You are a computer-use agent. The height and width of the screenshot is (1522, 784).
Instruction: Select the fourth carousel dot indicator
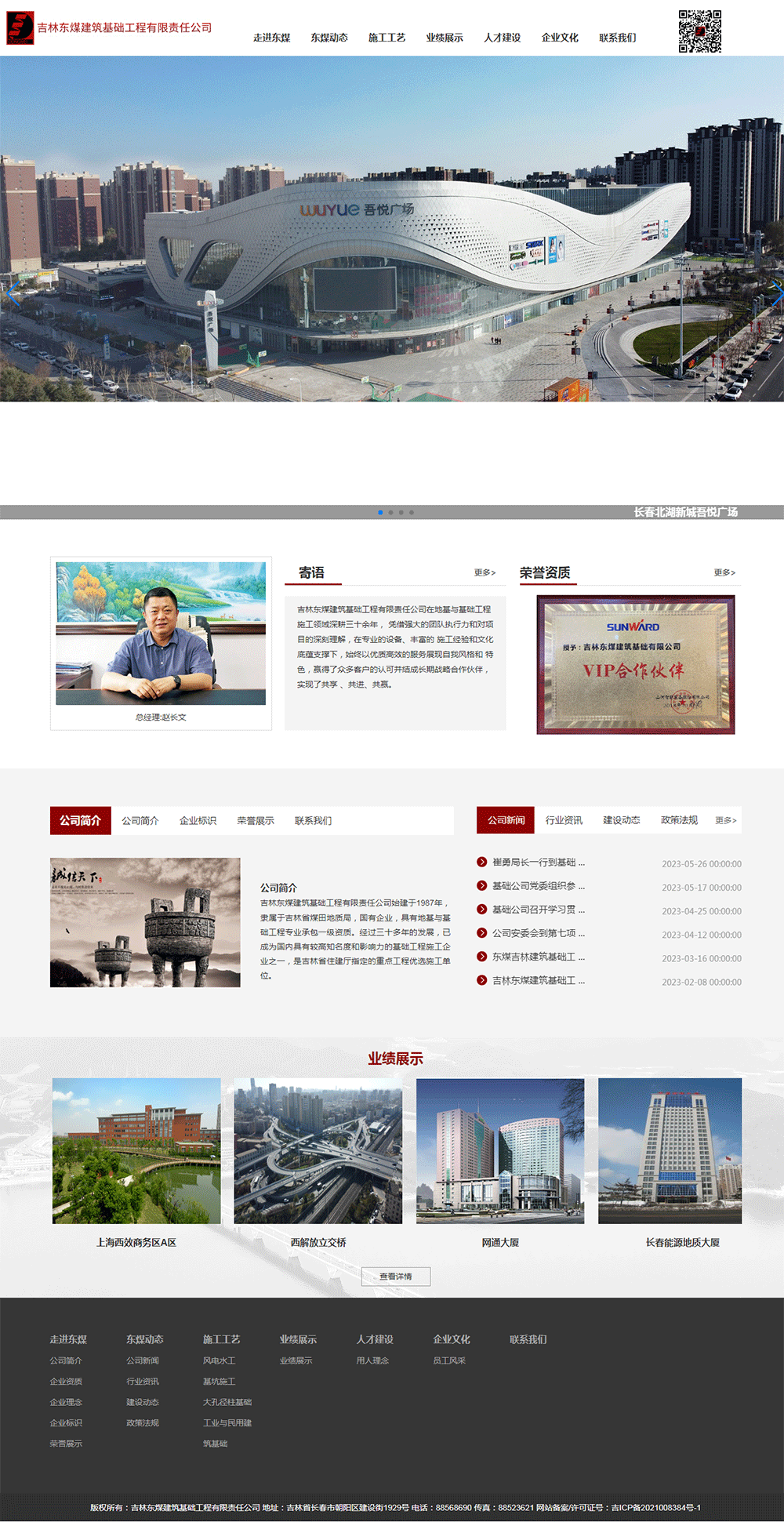tap(411, 512)
